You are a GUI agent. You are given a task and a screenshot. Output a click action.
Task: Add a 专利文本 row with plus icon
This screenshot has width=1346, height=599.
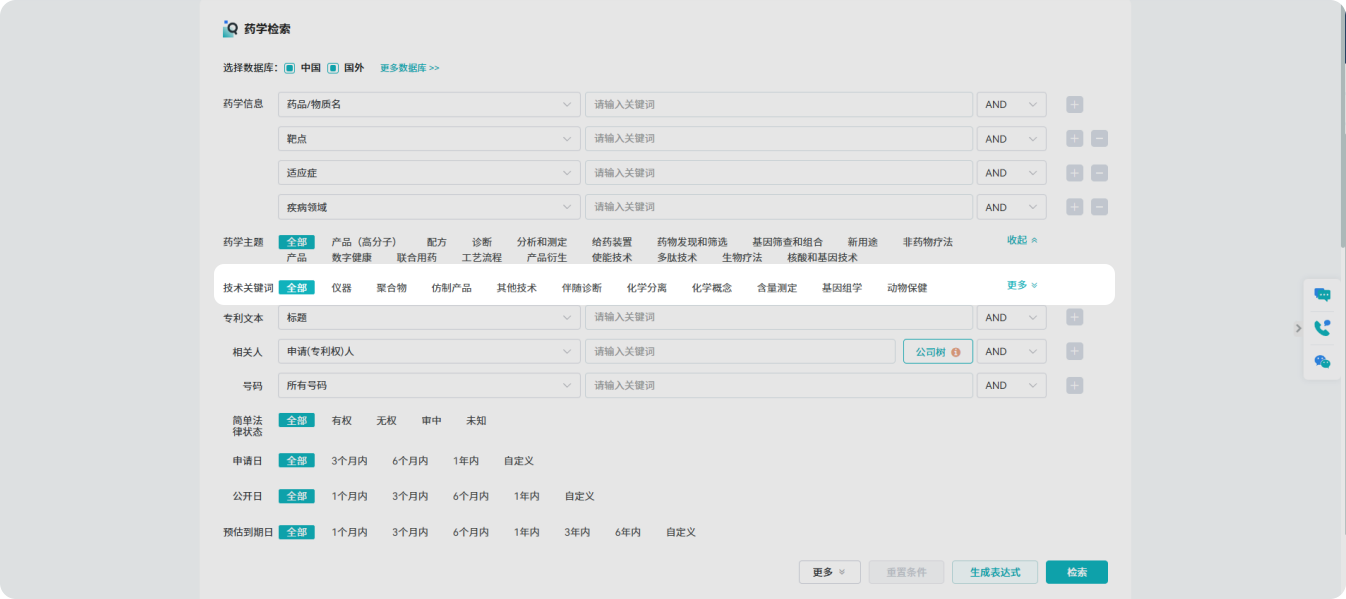click(x=1075, y=317)
